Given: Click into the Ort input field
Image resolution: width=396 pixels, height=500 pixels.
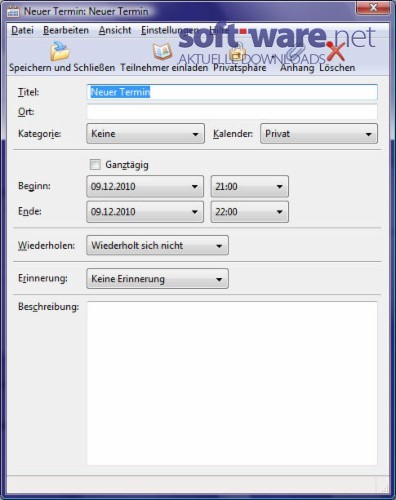Looking at the screenshot, I should pos(232,112).
